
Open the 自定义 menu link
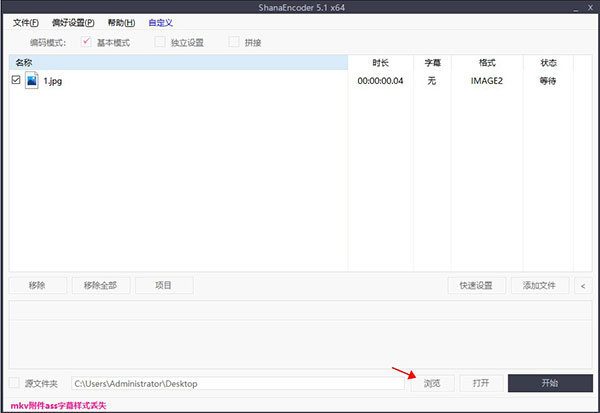(161, 23)
